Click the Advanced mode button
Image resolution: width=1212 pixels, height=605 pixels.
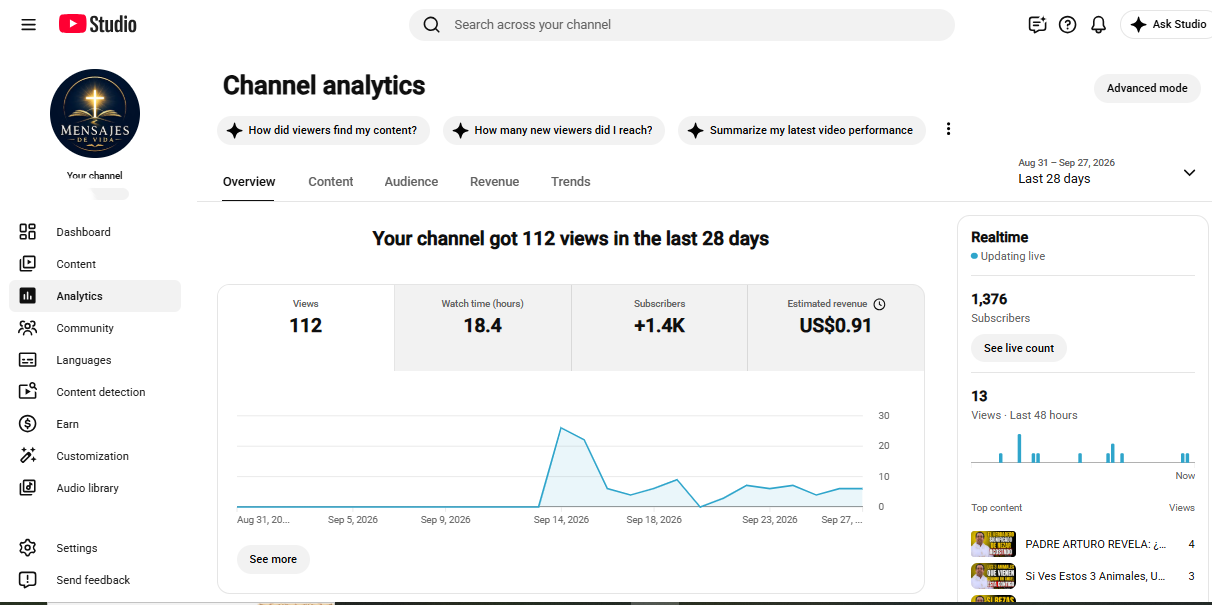click(x=1147, y=88)
